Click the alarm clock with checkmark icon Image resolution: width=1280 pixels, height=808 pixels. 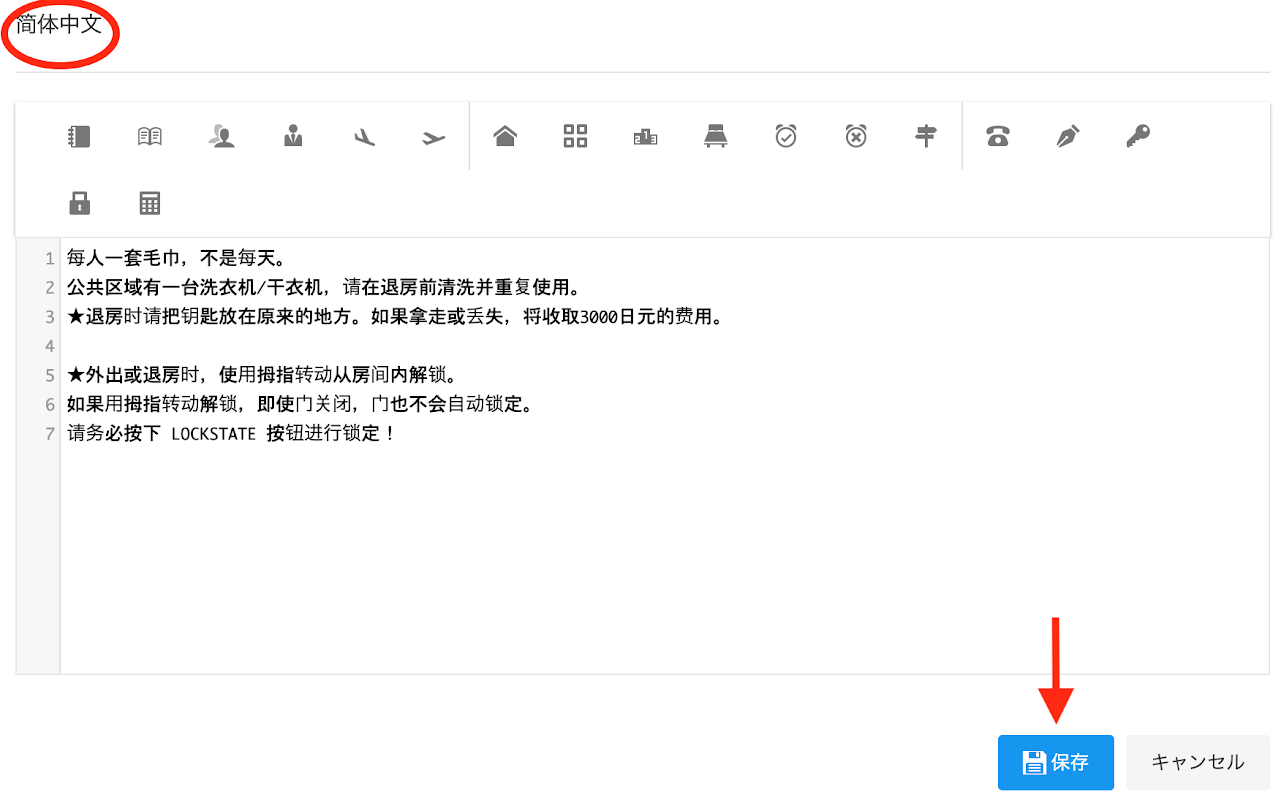tap(786, 136)
